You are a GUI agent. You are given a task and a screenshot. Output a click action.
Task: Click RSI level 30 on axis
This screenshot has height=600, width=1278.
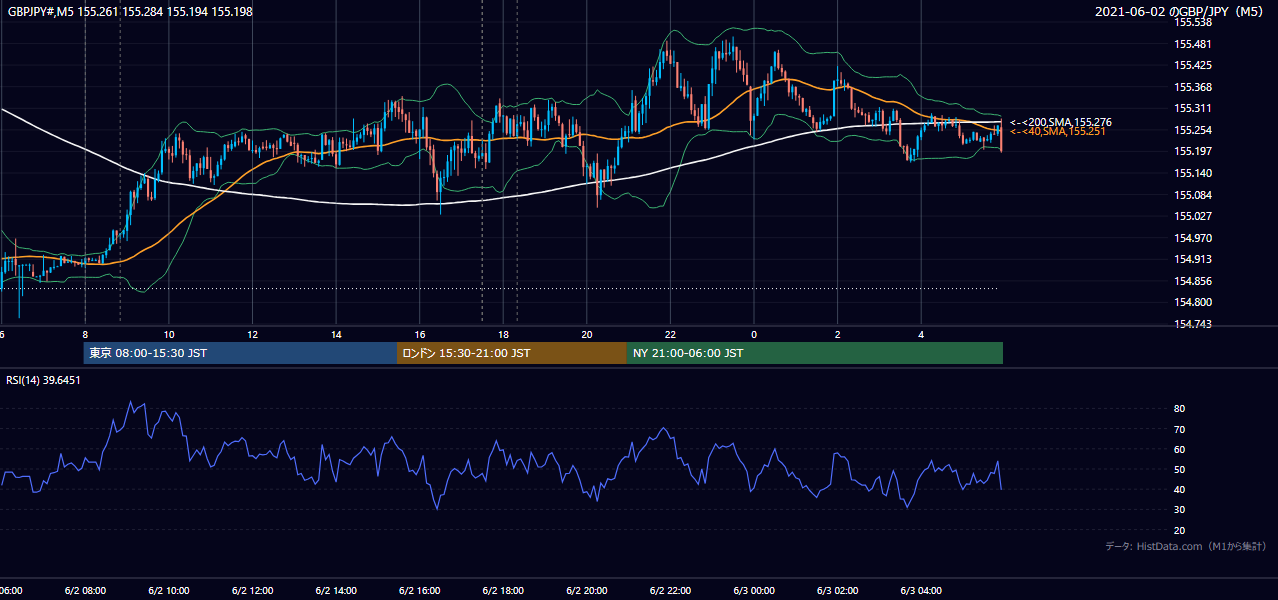click(1180, 510)
